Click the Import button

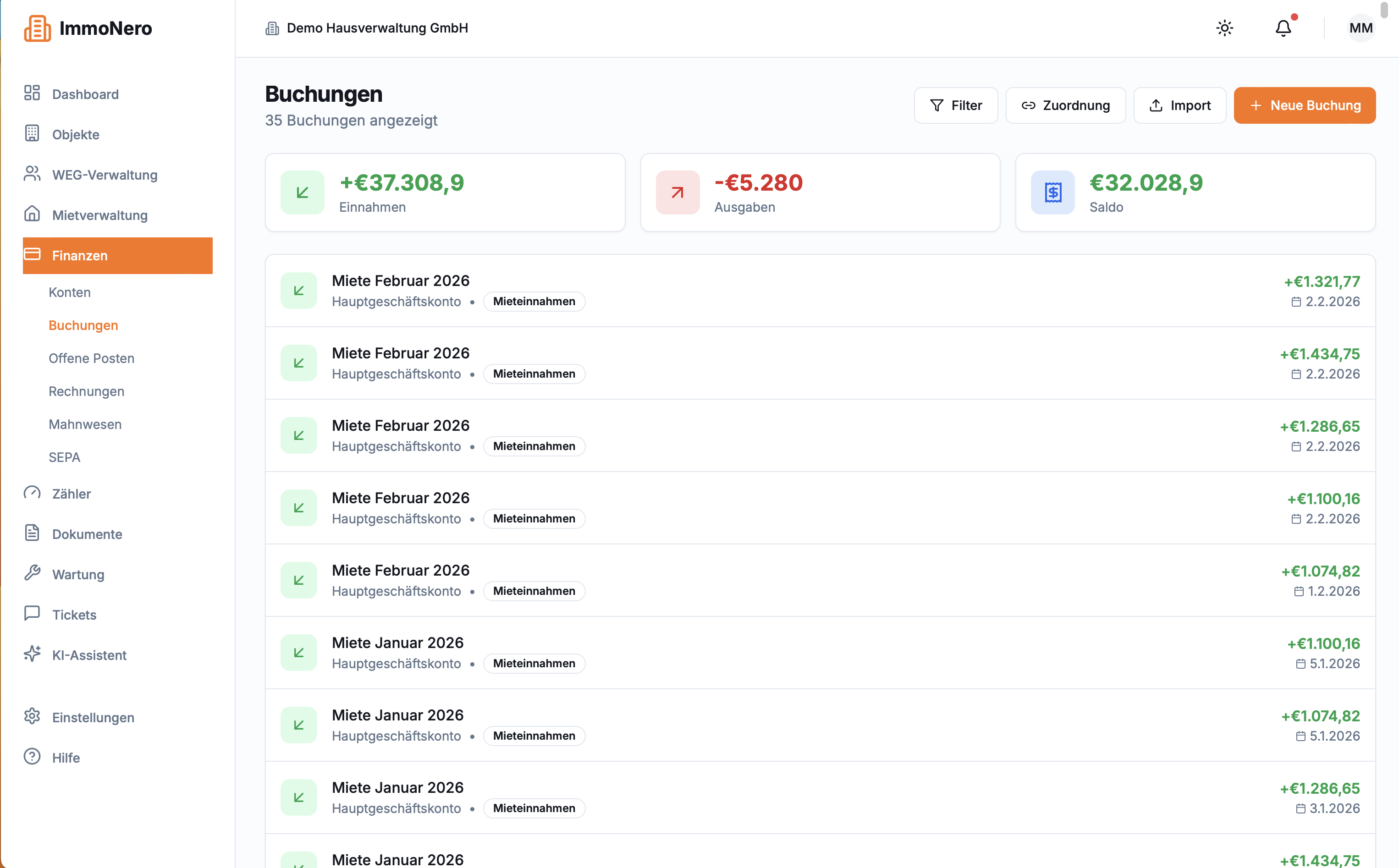pos(1180,105)
